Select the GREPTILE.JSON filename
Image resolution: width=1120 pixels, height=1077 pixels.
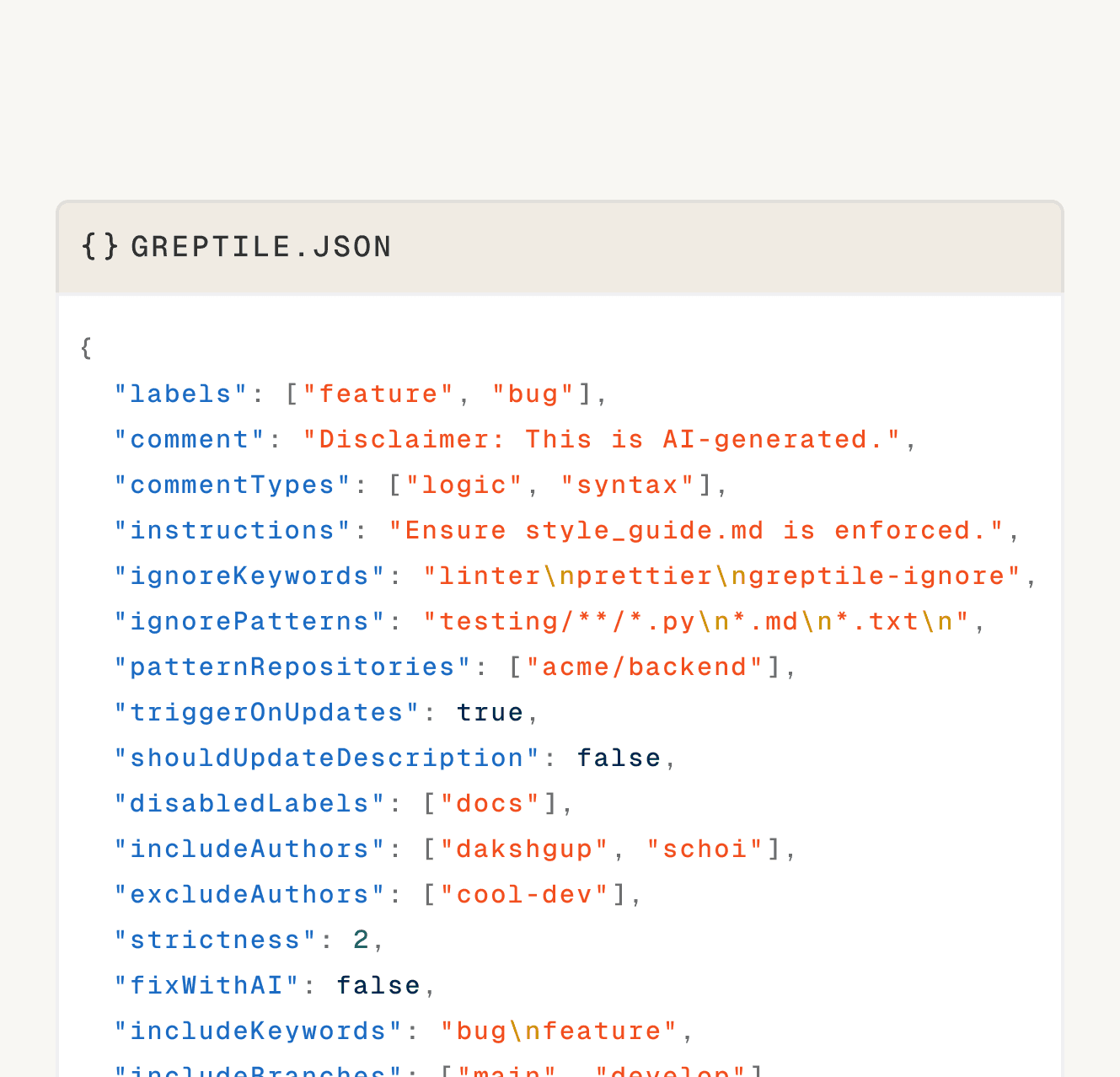[x=262, y=246]
